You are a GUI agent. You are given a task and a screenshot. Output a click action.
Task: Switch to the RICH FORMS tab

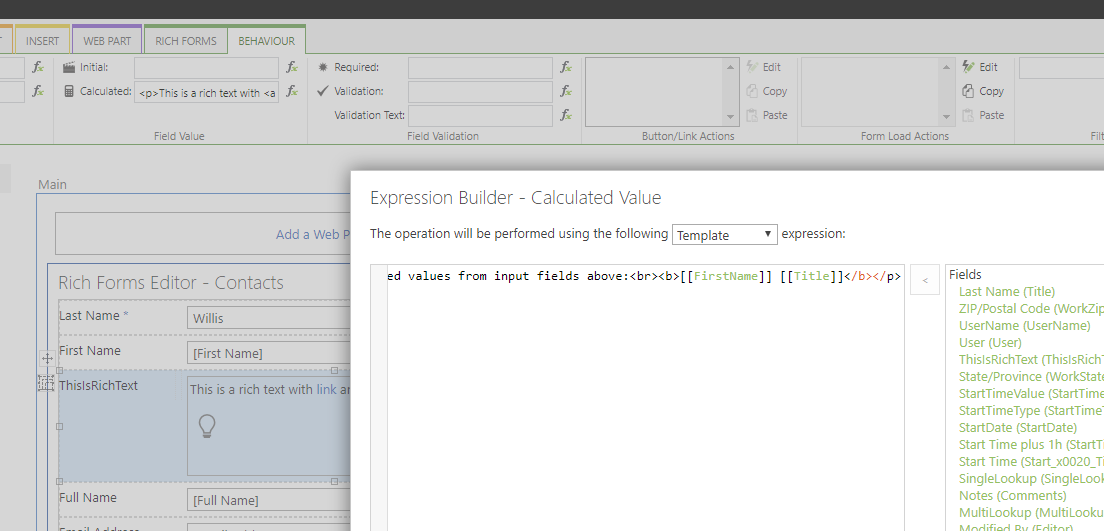(185, 41)
